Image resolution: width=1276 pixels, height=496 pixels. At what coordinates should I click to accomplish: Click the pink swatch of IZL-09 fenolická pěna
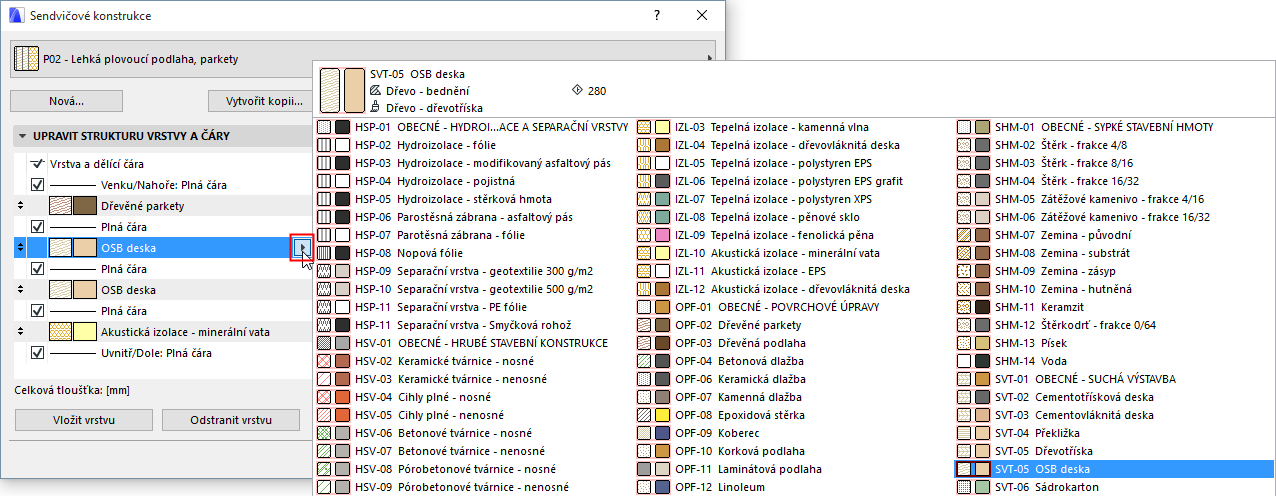click(x=662, y=235)
